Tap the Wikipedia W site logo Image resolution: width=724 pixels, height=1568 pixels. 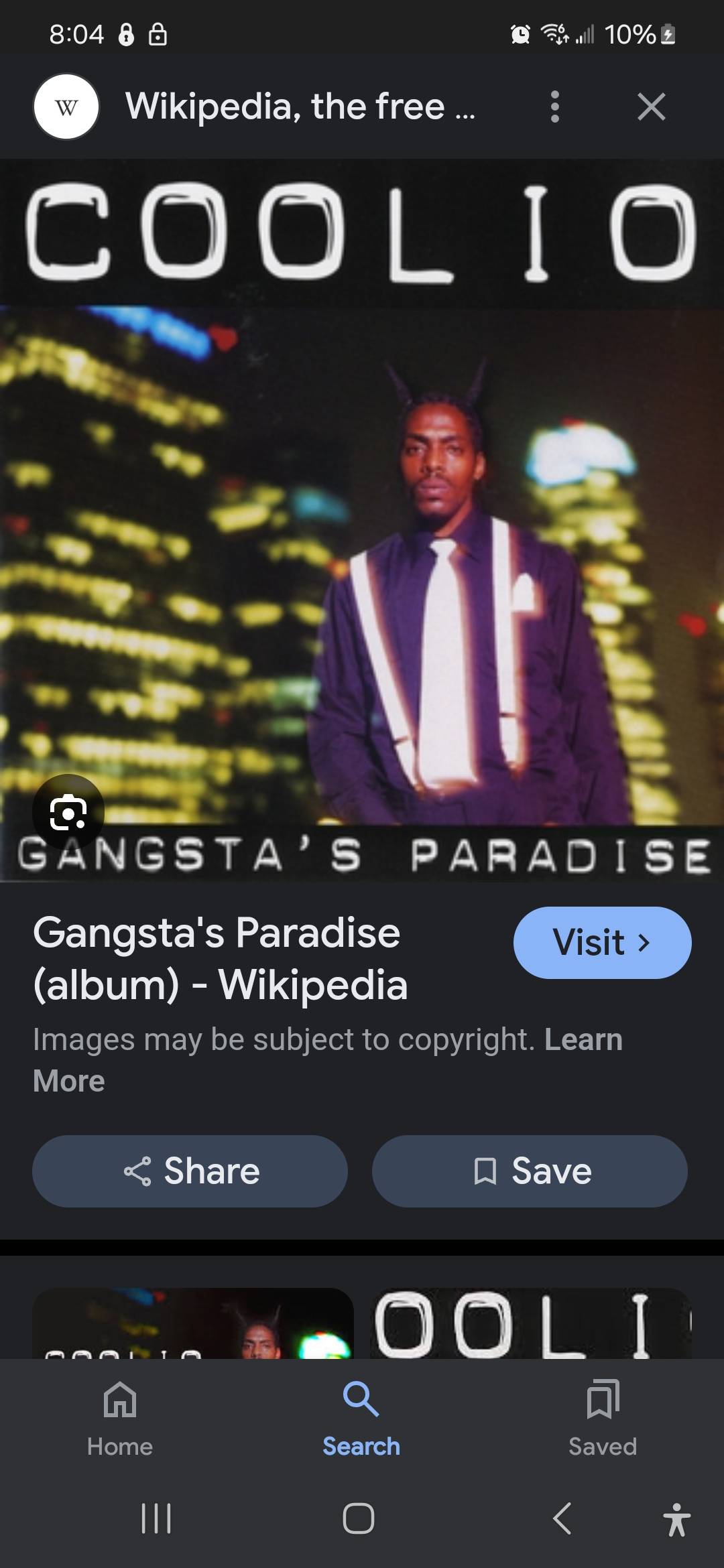pyautogui.click(x=66, y=107)
